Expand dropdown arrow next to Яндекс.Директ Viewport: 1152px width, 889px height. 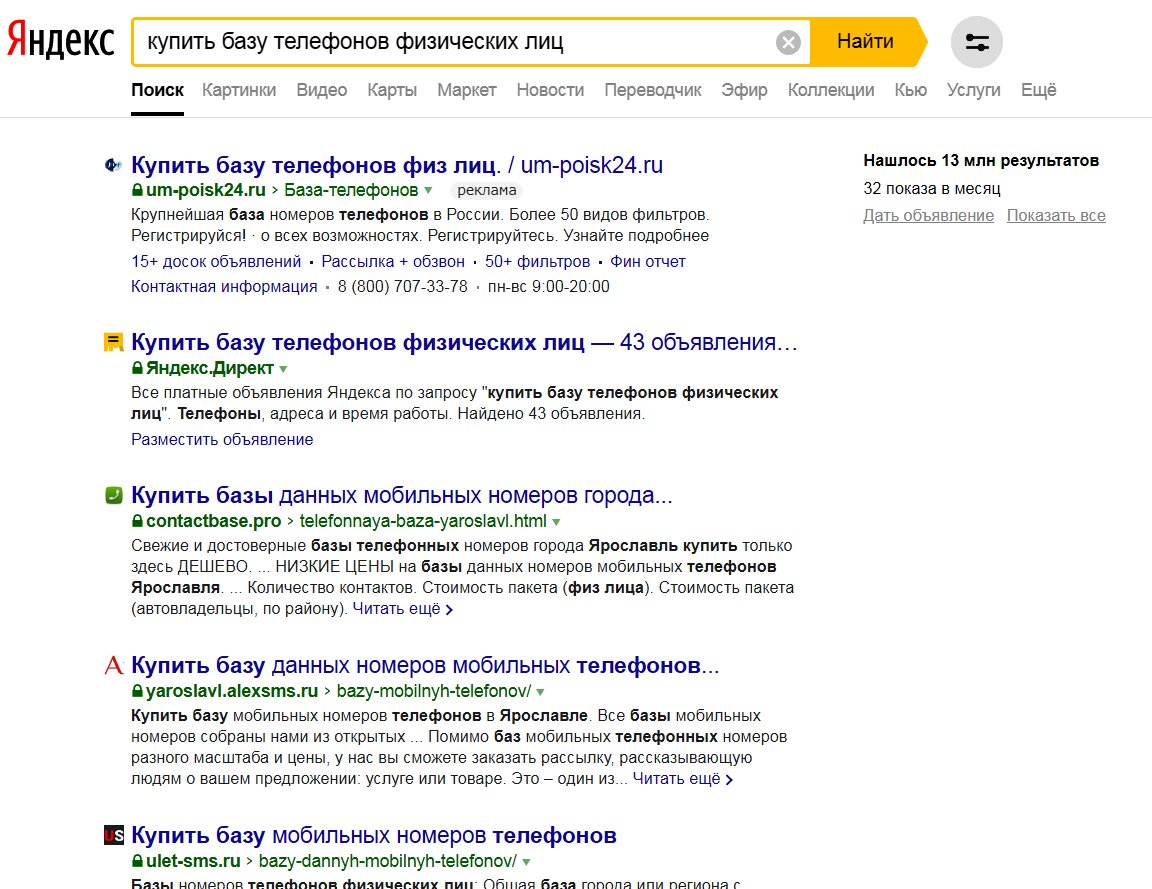(x=284, y=369)
